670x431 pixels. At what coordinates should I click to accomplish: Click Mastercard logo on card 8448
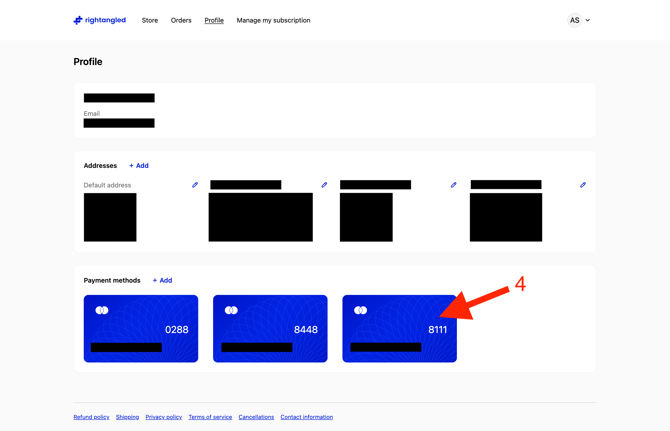point(231,311)
